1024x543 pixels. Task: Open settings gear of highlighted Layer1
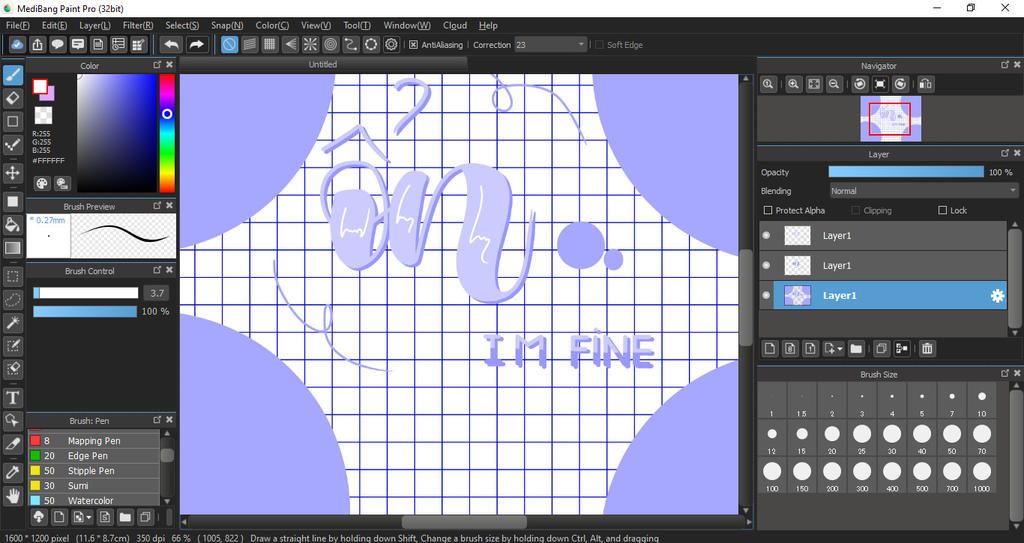(x=997, y=295)
